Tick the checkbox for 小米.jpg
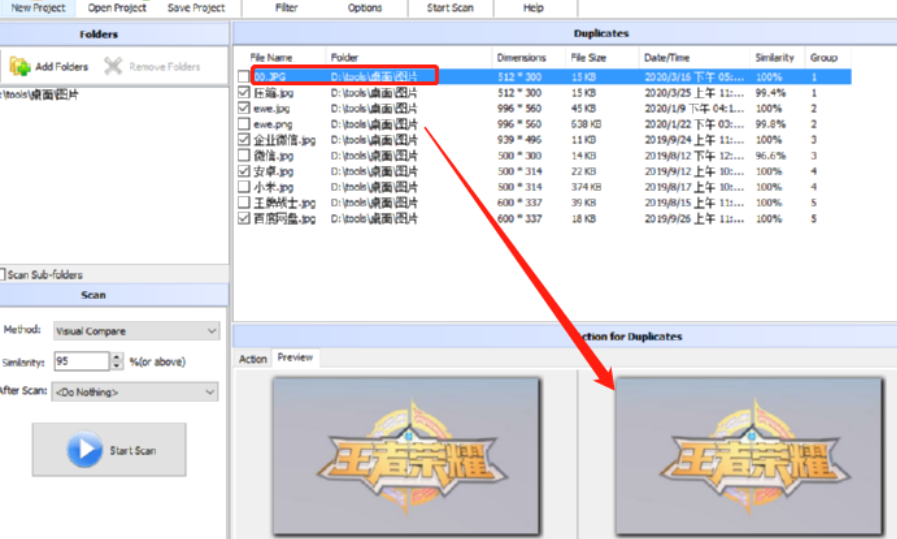 244,187
